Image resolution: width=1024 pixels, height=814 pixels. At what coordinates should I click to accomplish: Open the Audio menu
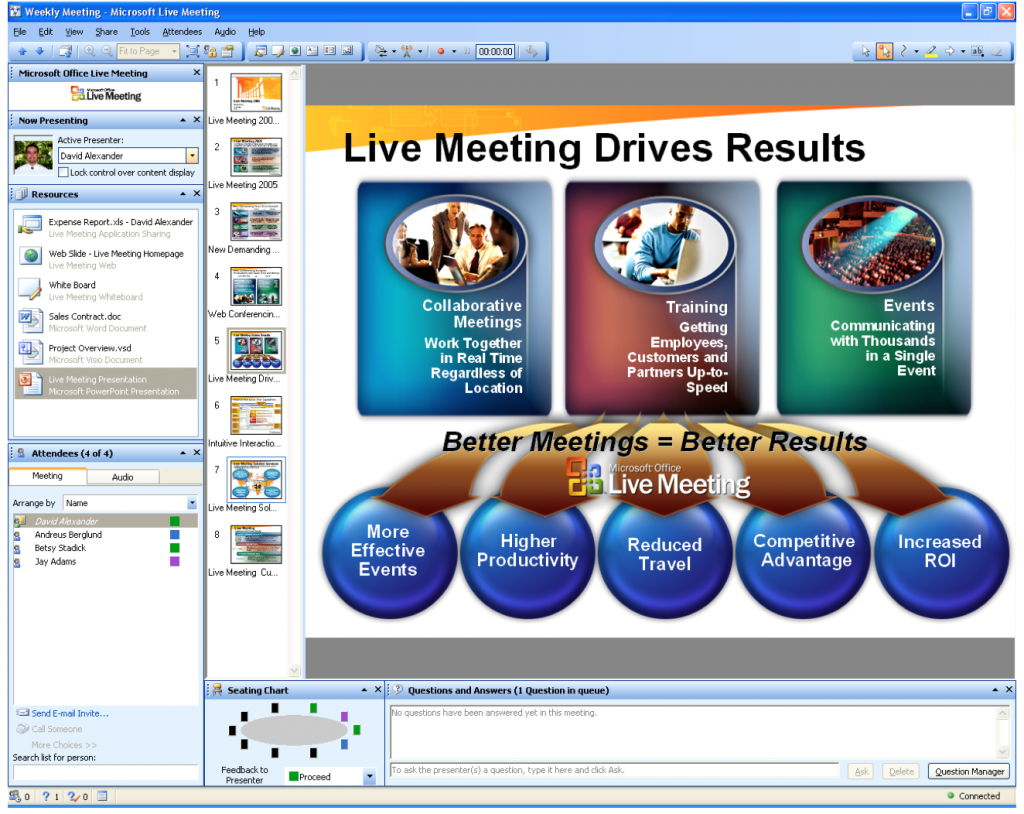tap(225, 31)
